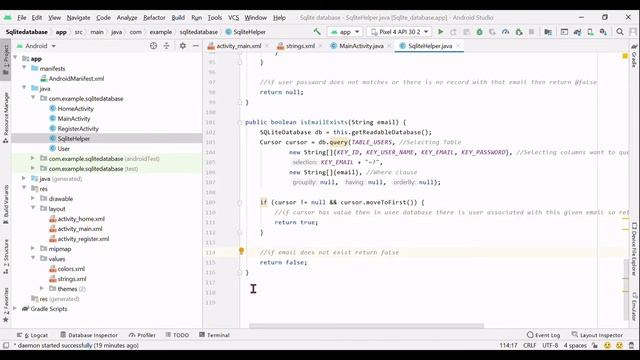The image size is (640, 360).
Task: Open the Resource Manager side tab
Action: click(x=6, y=118)
